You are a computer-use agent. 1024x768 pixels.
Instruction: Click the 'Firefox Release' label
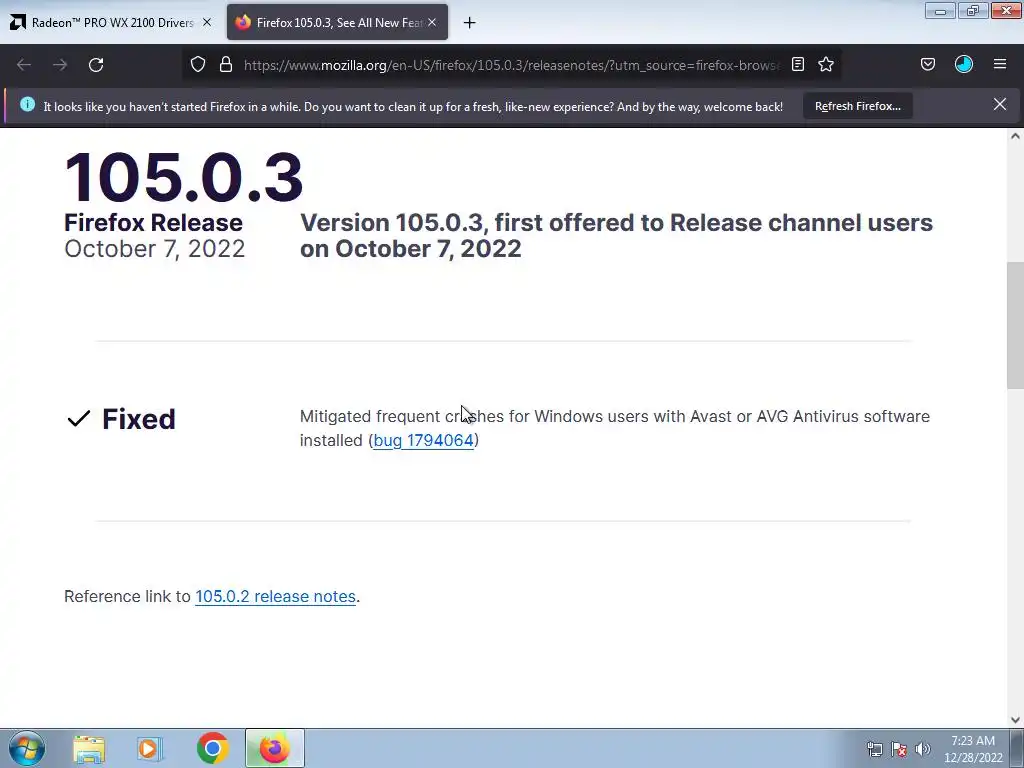tap(153, 223)
